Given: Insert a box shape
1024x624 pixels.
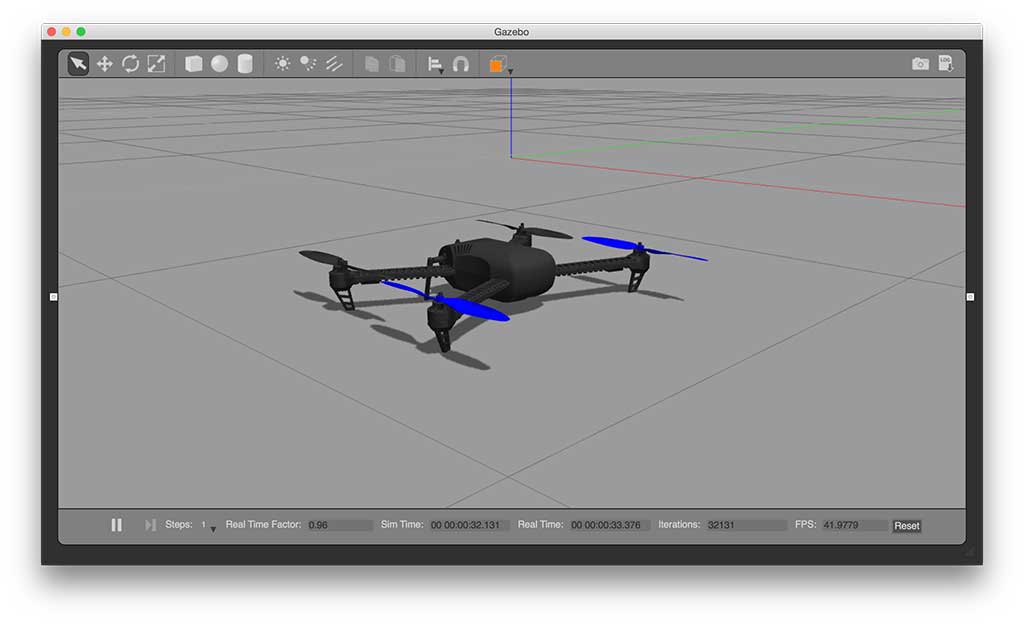Looking at the screenshot, I should coord(193,64).
